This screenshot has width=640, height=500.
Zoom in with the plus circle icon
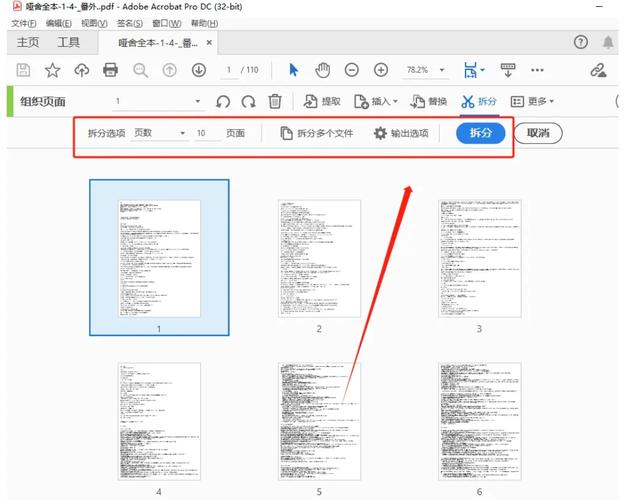tap(381, 70)
